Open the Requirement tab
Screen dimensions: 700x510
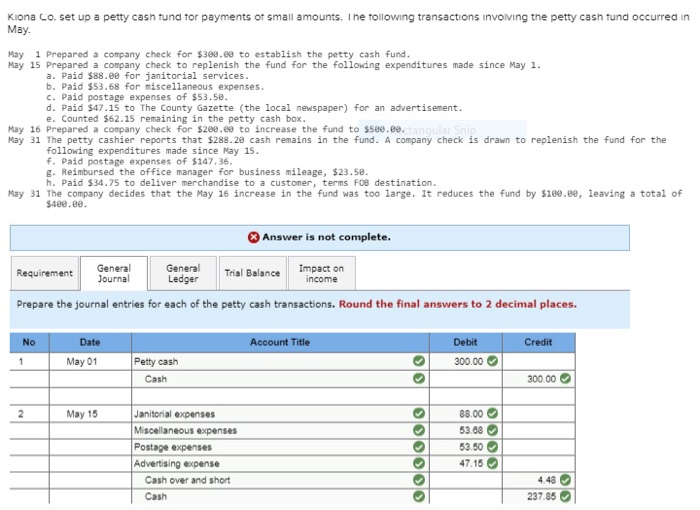coord(45,273)
